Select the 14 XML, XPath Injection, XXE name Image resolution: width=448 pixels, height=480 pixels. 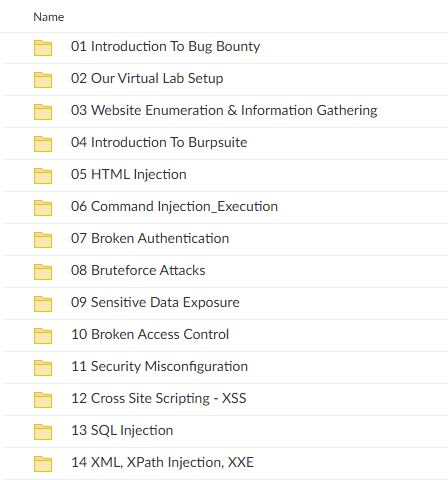[x=162, y=463]
